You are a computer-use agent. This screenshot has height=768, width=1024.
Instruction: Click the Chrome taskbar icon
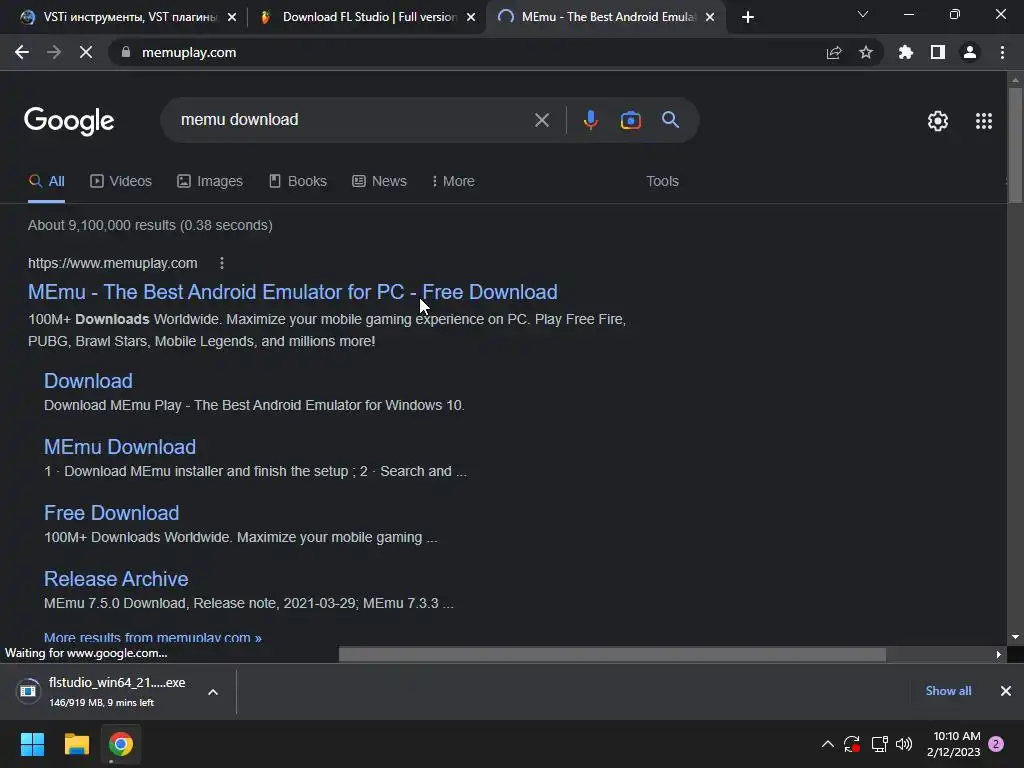point(121,744)
